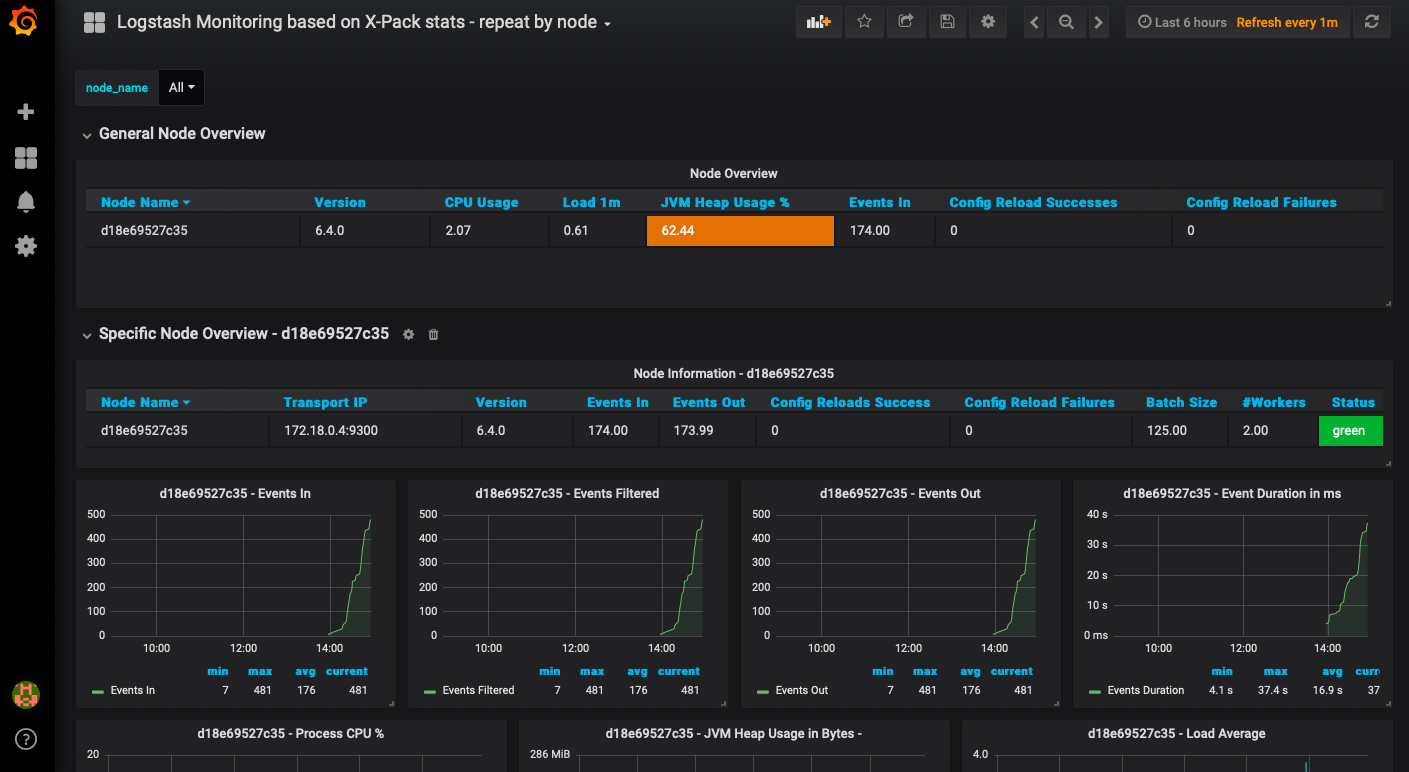Sort Node Overview by Version column

tap(340, 202)
